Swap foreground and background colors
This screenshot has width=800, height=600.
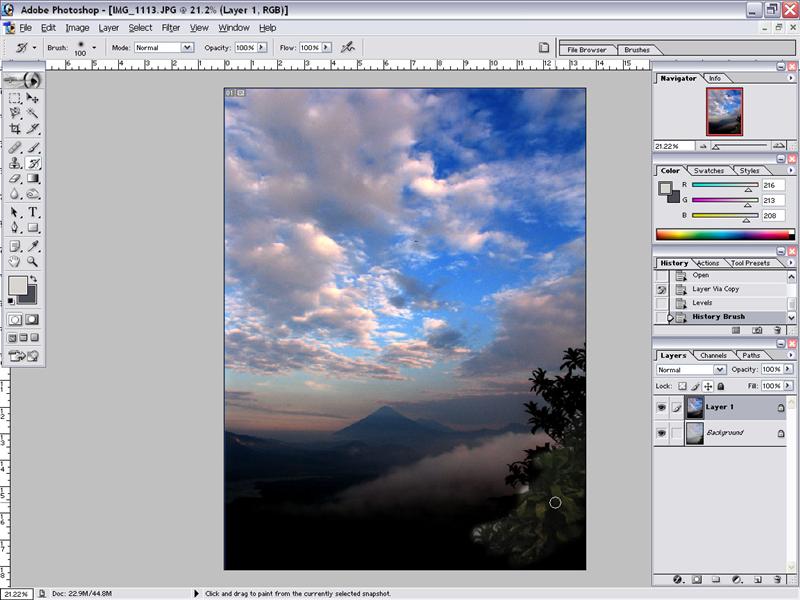34,279
